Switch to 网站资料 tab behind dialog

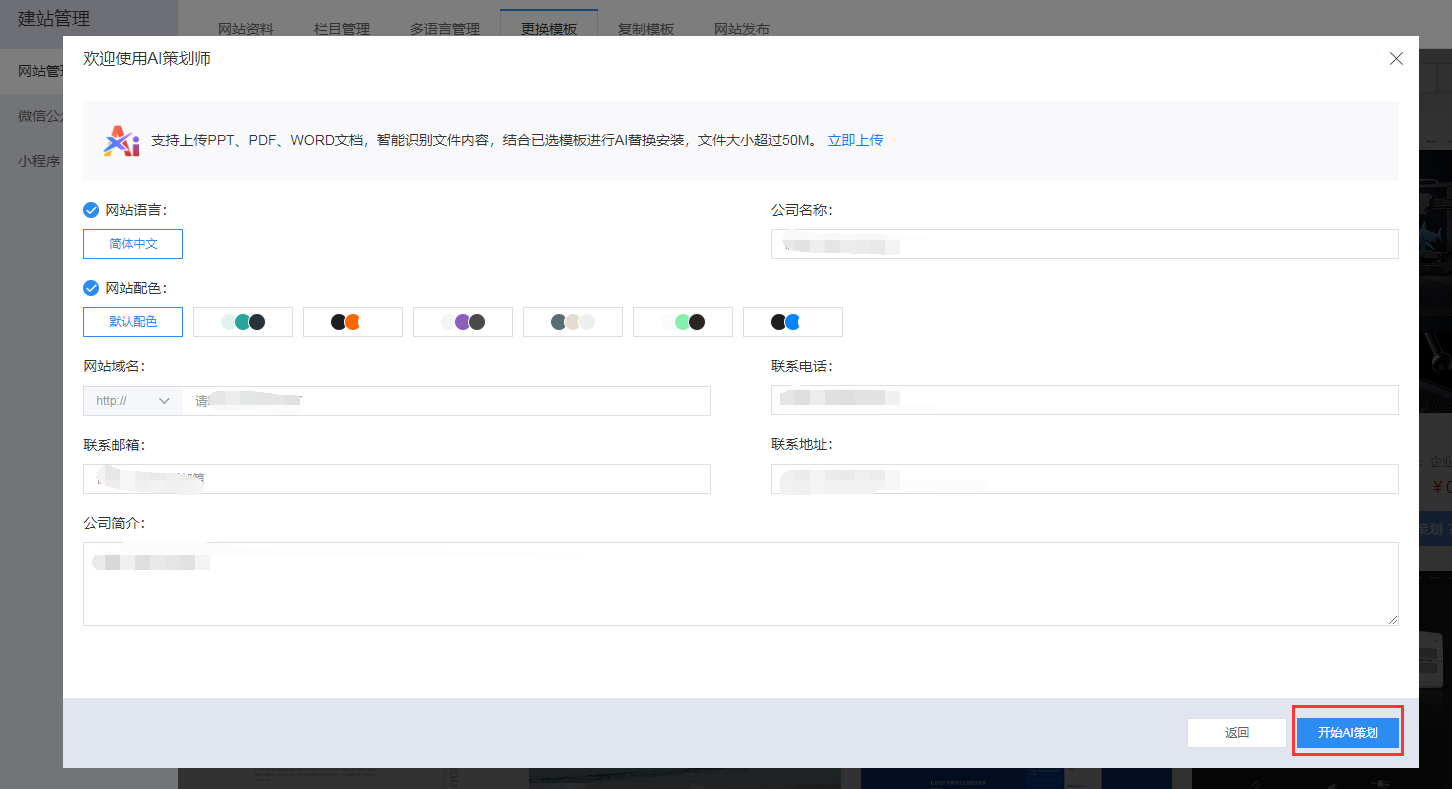[246, 29]
